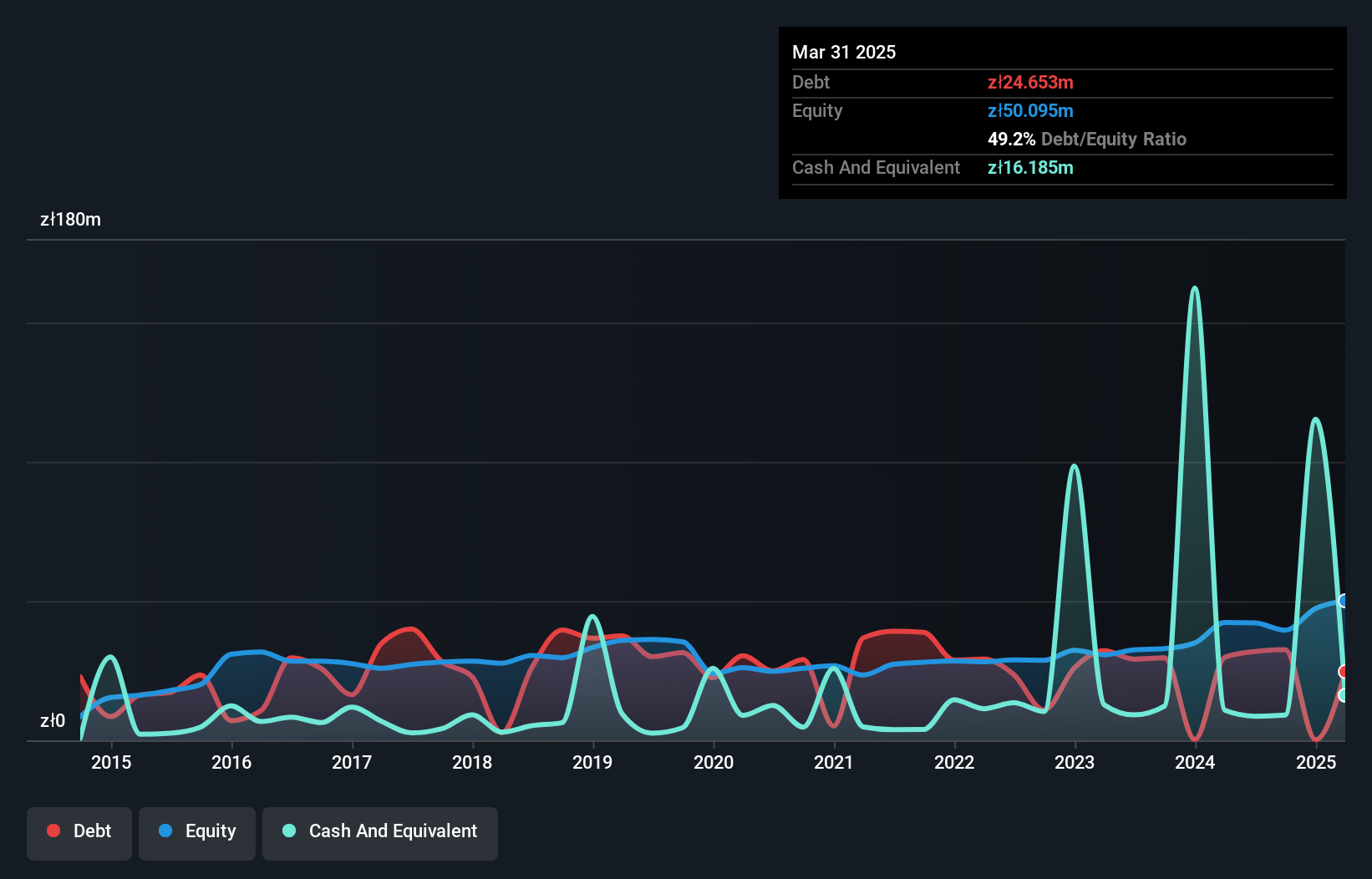
Task: Click the 2016 x-axis label
Action: [x=231, y=762]
